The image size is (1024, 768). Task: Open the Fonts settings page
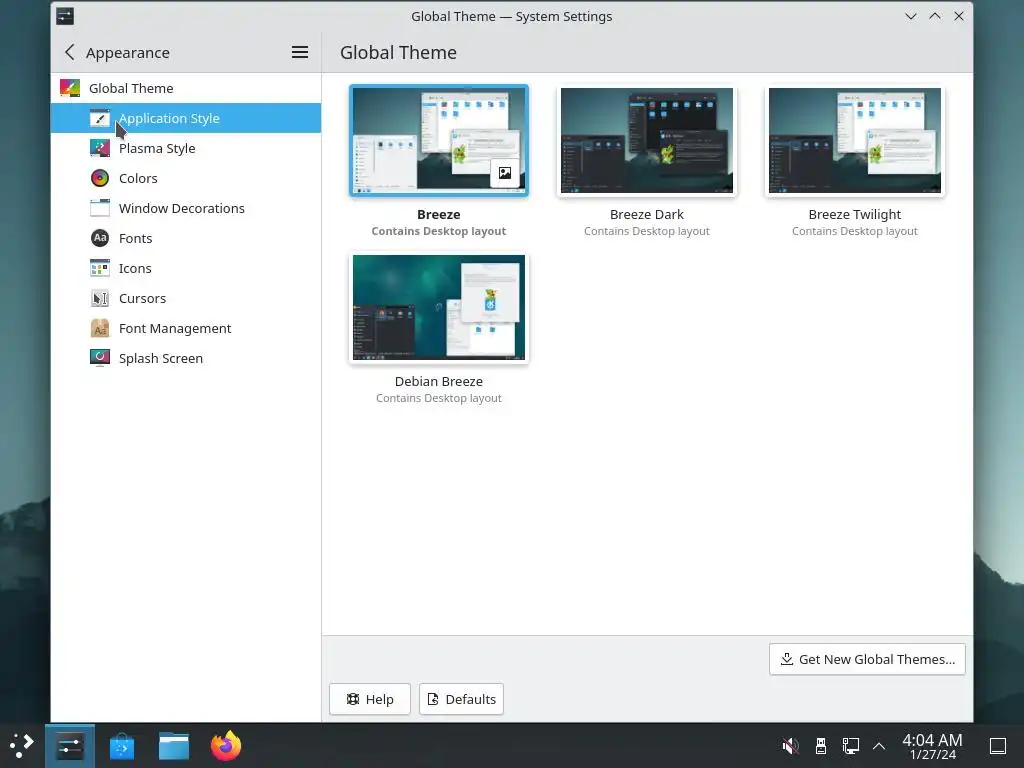tap(185, 238)
